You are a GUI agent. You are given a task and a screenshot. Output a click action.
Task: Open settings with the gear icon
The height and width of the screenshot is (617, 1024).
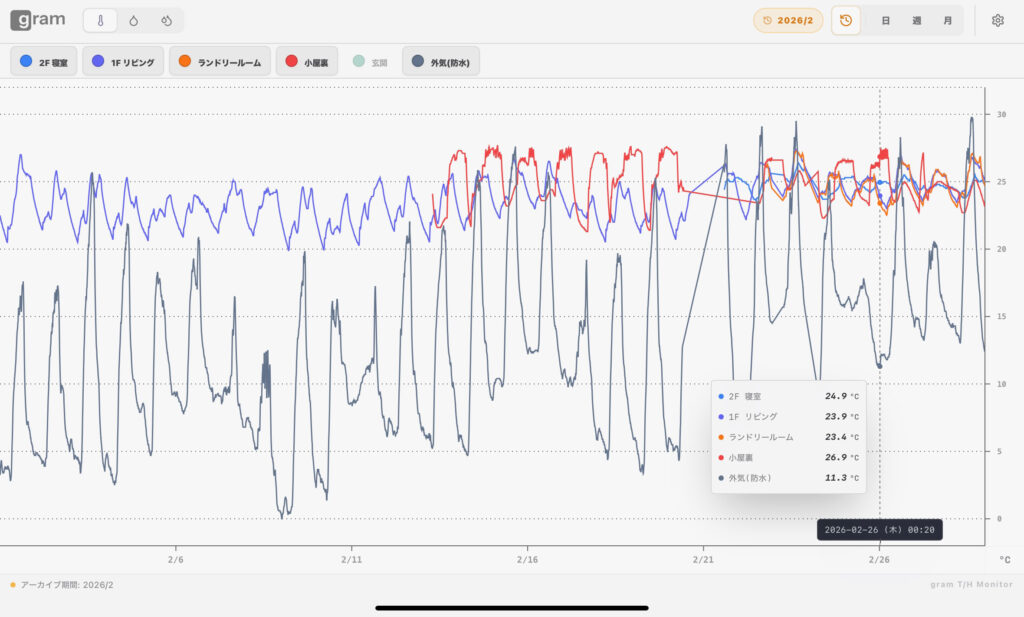[997, 20]
